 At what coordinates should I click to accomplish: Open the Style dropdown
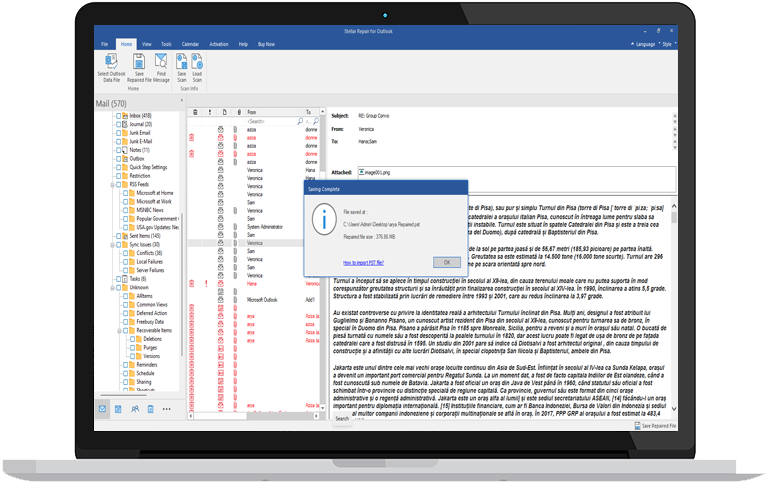pyautogui.click(x=669, y=44)
